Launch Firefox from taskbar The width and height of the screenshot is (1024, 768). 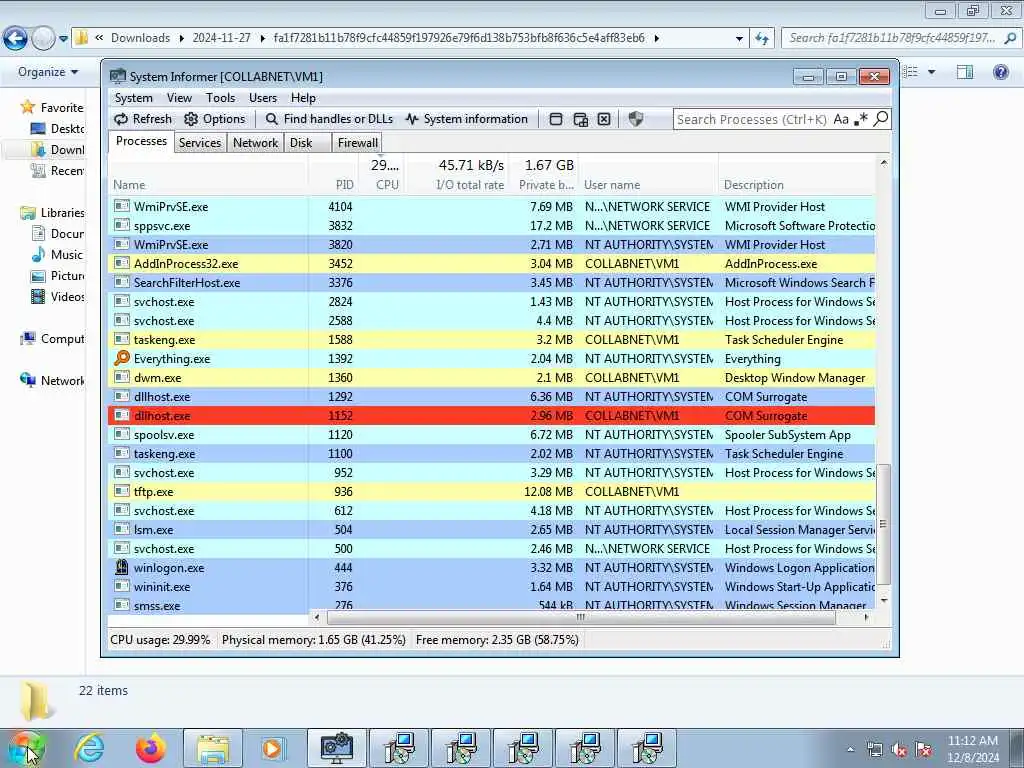point(150,748)
